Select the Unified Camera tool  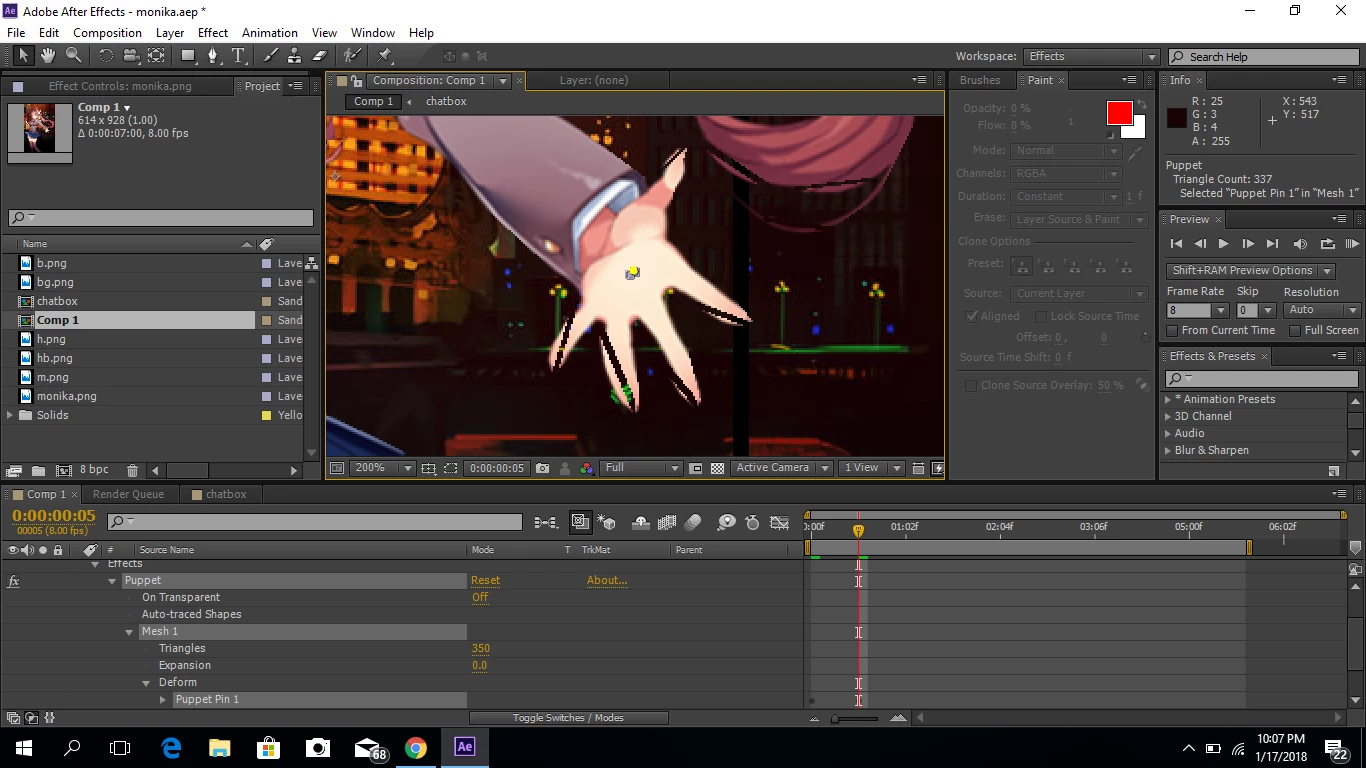click(x=131, y=56)
